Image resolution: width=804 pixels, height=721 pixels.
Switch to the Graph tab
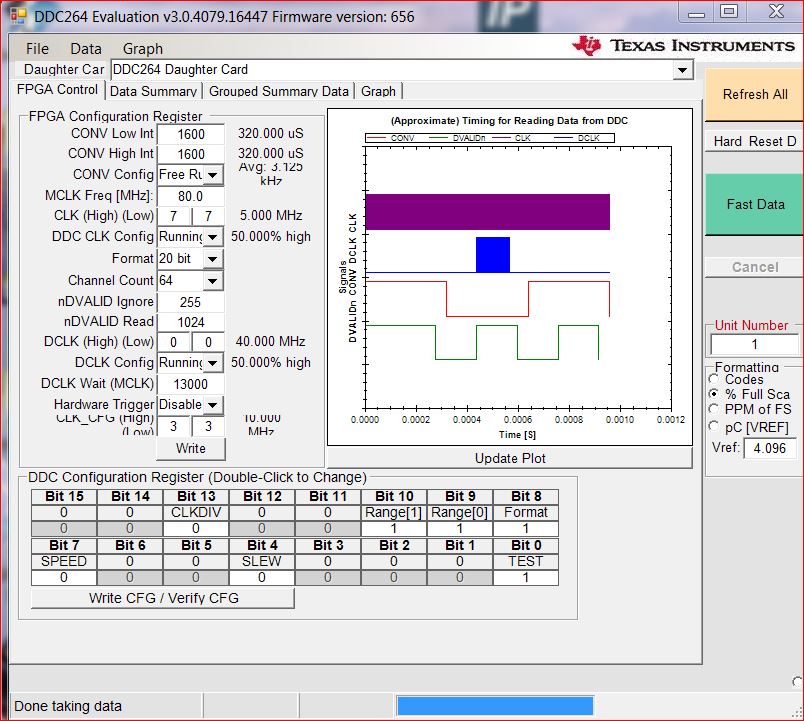tap(378, 91)
